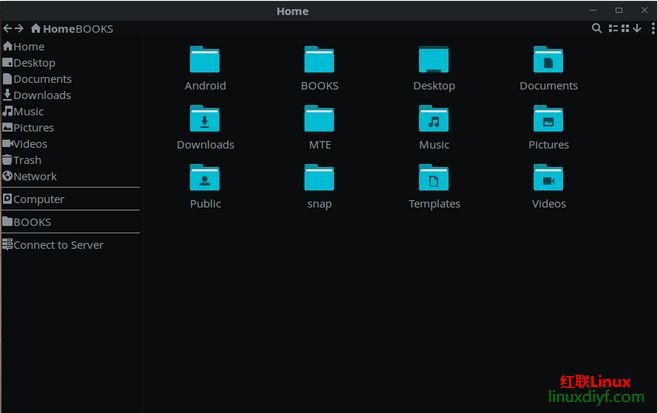Viewport: 657px width, 413px height.
Task: Select the Templates folder
Action: [x=434, y=180]
